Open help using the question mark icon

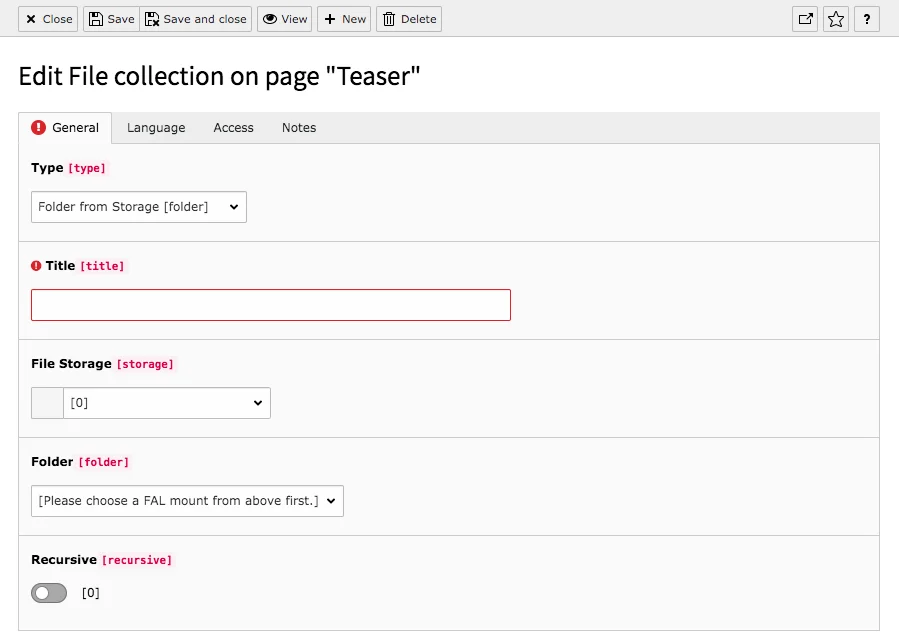coord(867,18)
